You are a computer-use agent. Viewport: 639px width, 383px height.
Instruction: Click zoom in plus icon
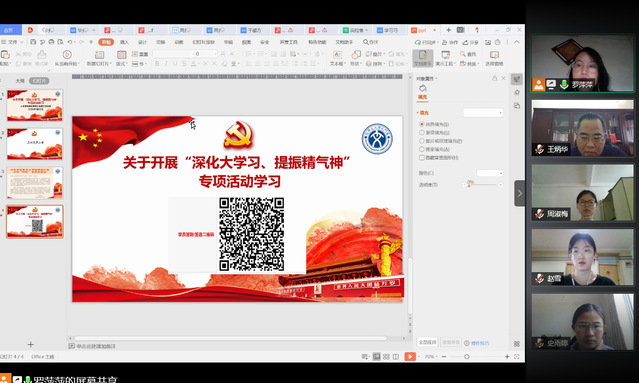click(x=507, y=357)
